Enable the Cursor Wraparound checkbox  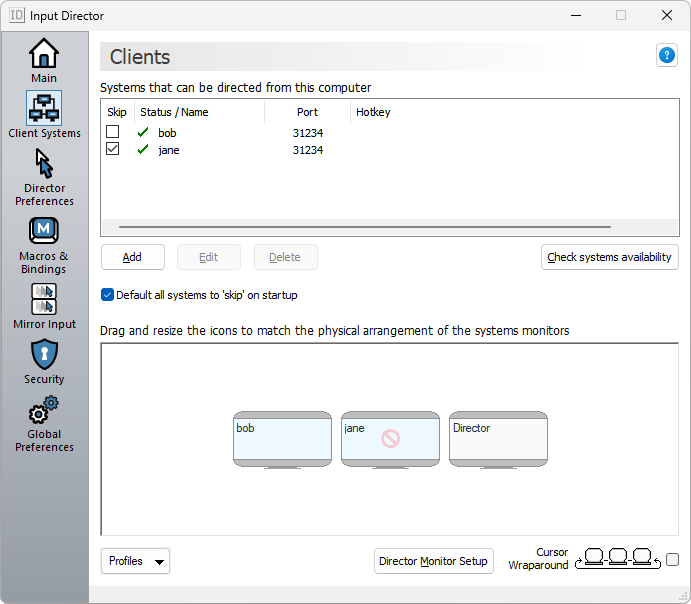pos(672,560)
